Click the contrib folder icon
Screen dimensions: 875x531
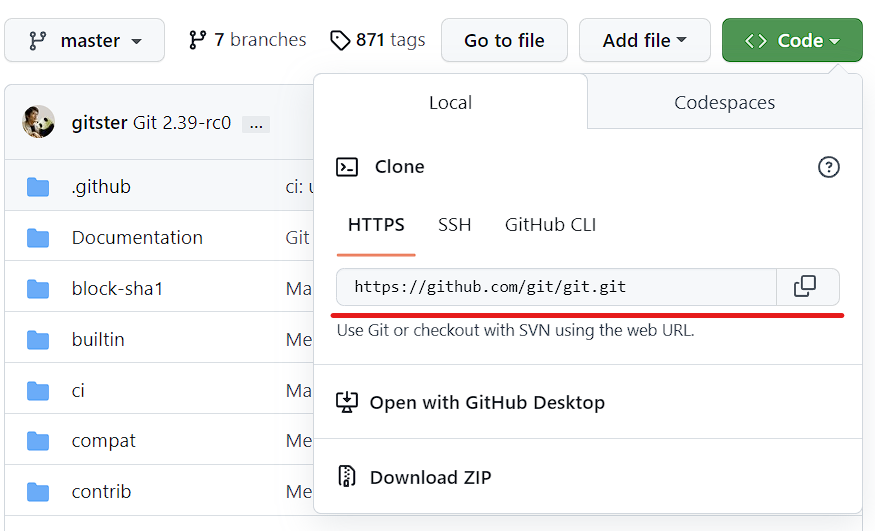38,492
